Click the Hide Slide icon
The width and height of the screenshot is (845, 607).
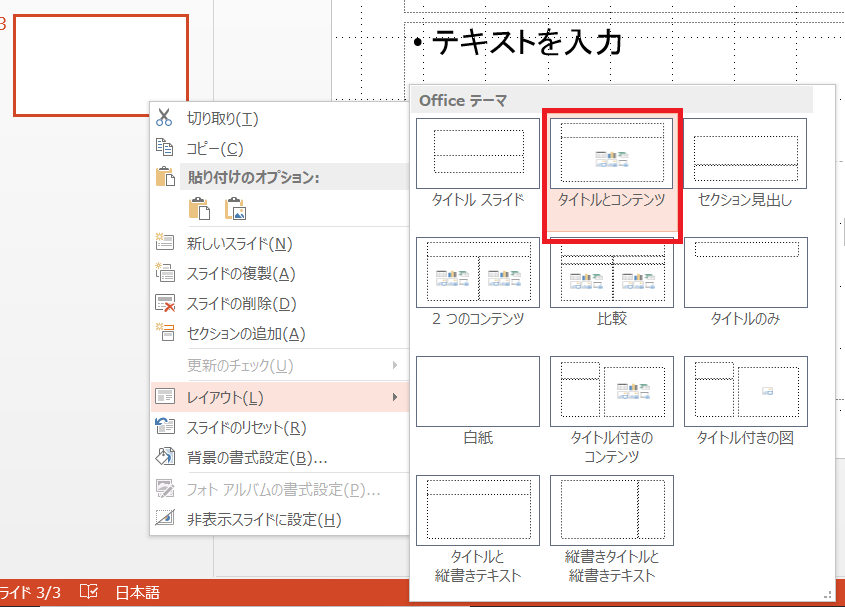165,518
